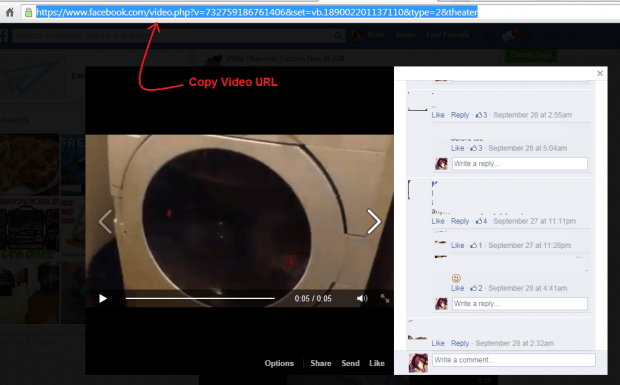Go to the next video arrow

(374, 221)
